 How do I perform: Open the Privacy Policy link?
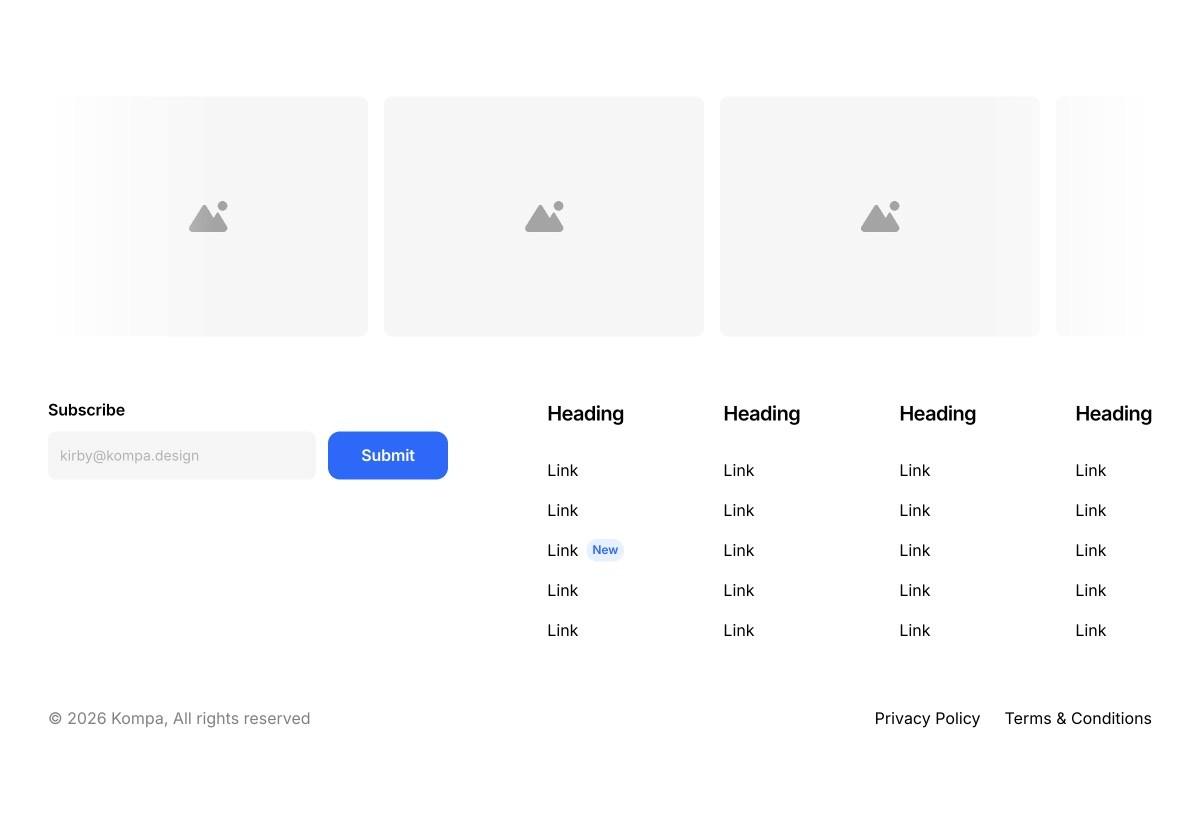927,718
